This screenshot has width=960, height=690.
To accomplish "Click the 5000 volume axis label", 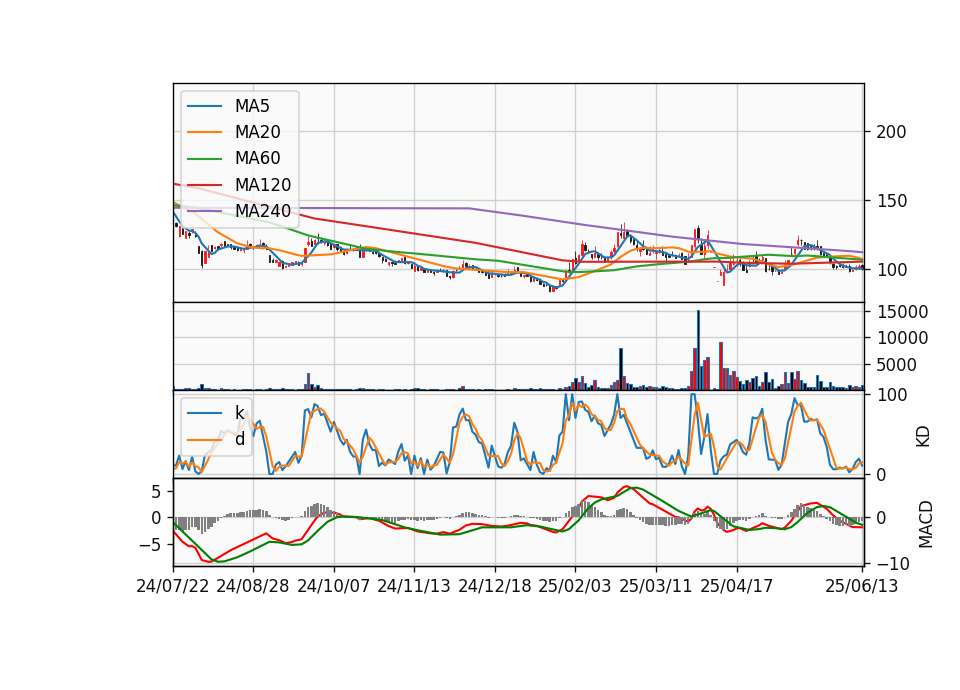I will (x=897, y=365).
